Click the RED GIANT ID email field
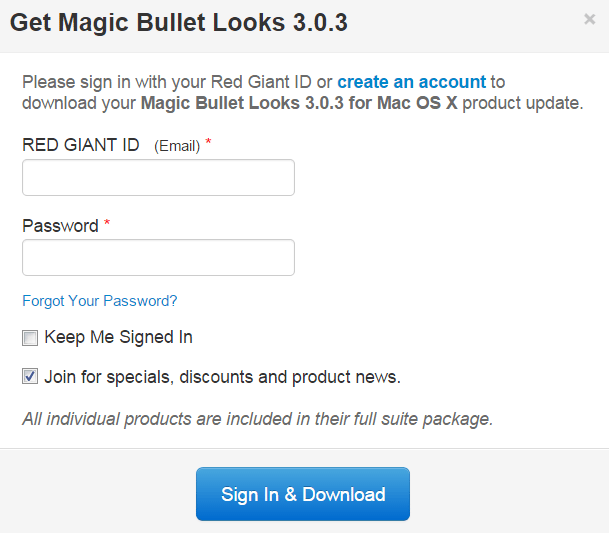 click(158, 178)
